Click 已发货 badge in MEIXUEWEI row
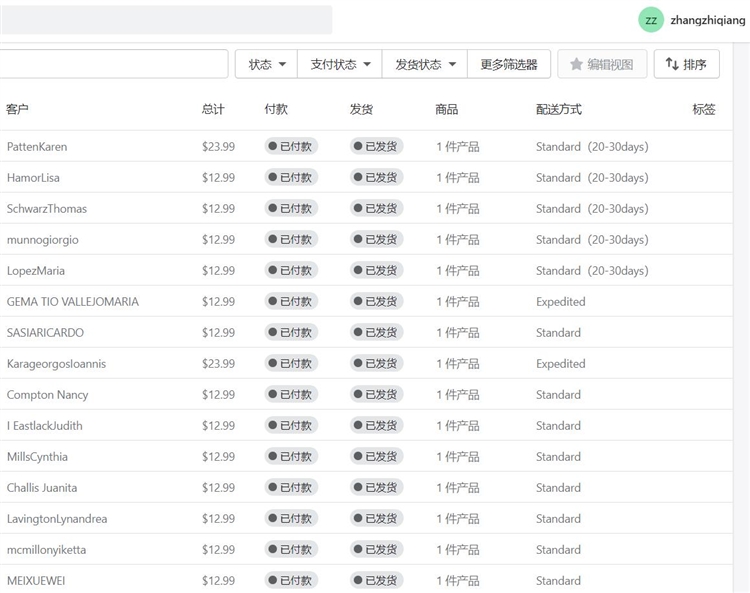Screen dimensions: 750x593 [x=376, y=581]
